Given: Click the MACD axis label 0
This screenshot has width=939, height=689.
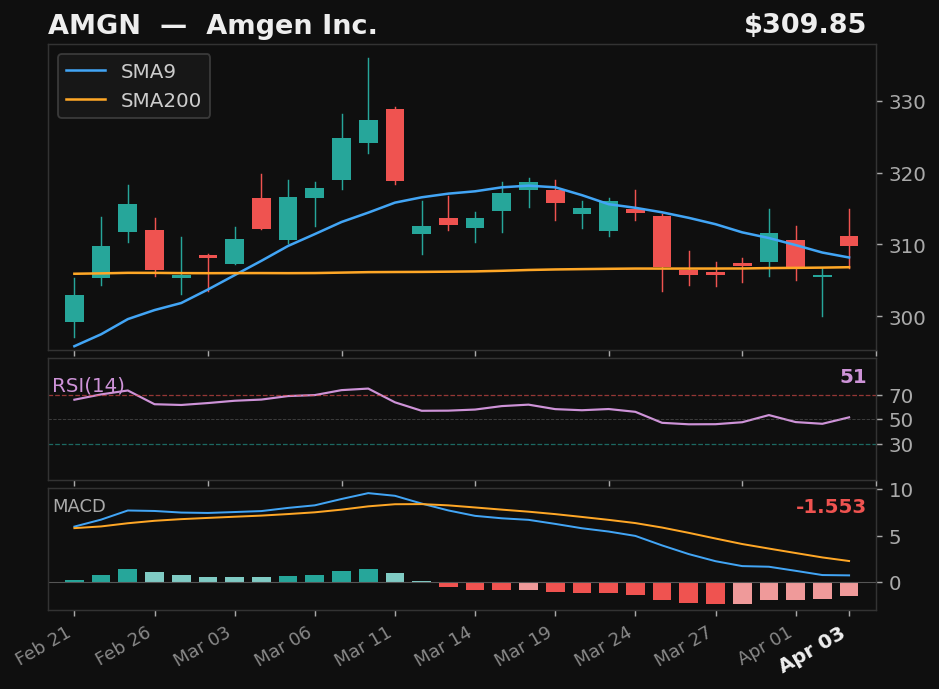Looking at the screenshot, I should tap(895, 583).
